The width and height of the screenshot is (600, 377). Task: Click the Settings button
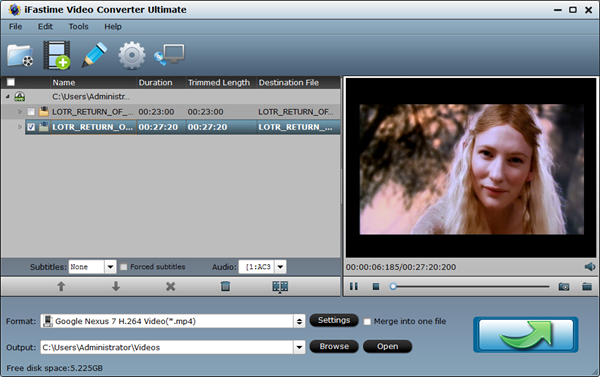pos(334,320)
